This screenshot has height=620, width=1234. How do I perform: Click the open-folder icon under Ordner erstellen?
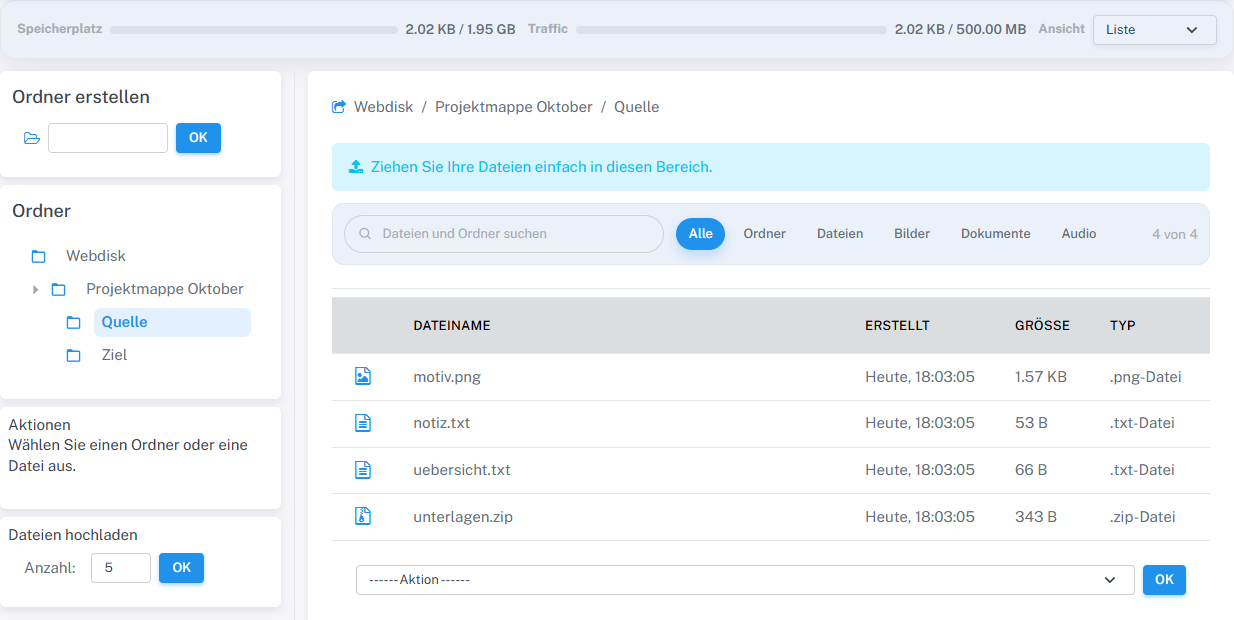(x=32, y=138)
